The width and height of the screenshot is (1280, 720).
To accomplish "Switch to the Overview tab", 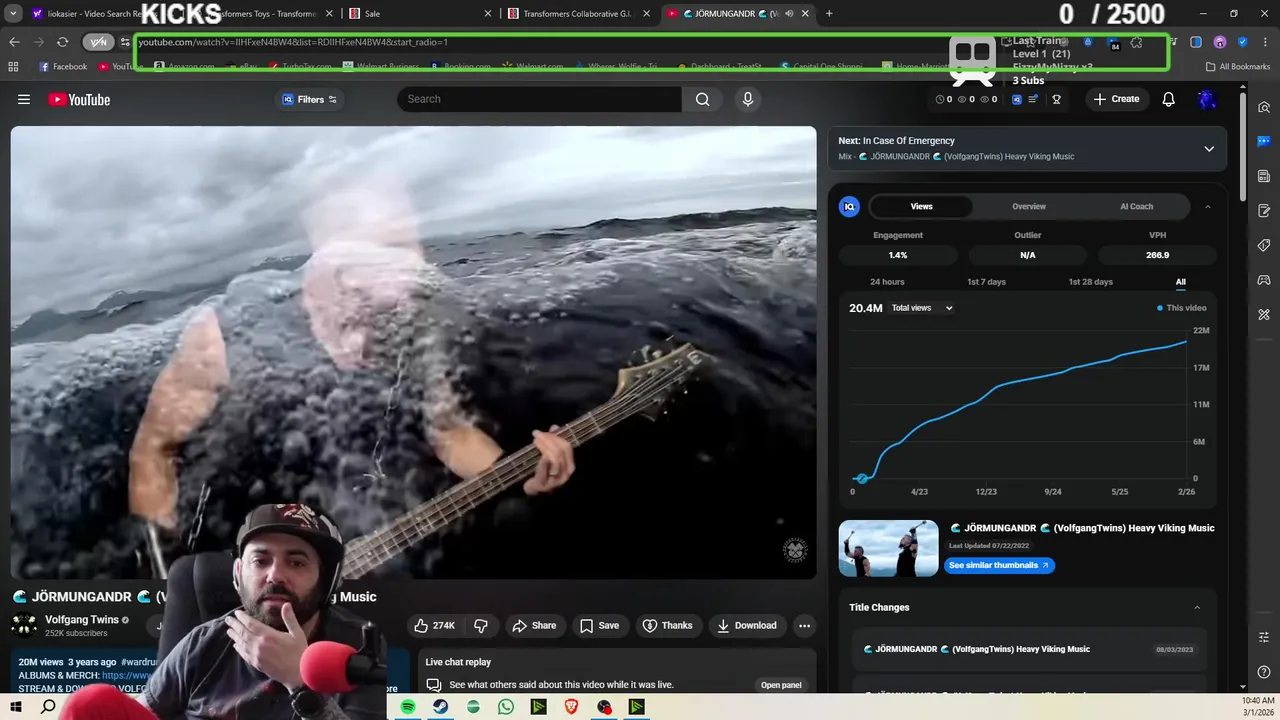I will click(x=1028, y=206).
